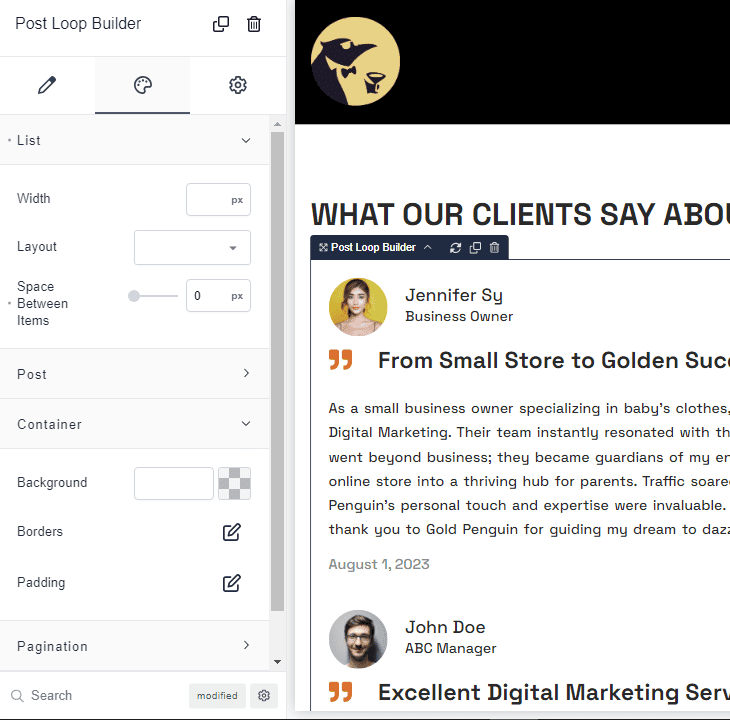Click the Space Between Items slider handle

134,296
